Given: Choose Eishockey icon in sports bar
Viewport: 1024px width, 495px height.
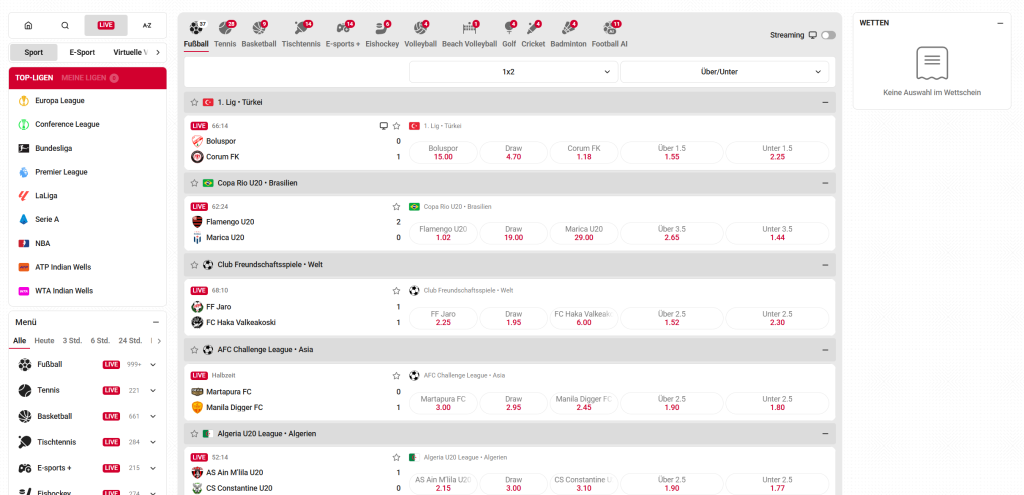Looking at the screenshot, I should (x=380, y=32).
